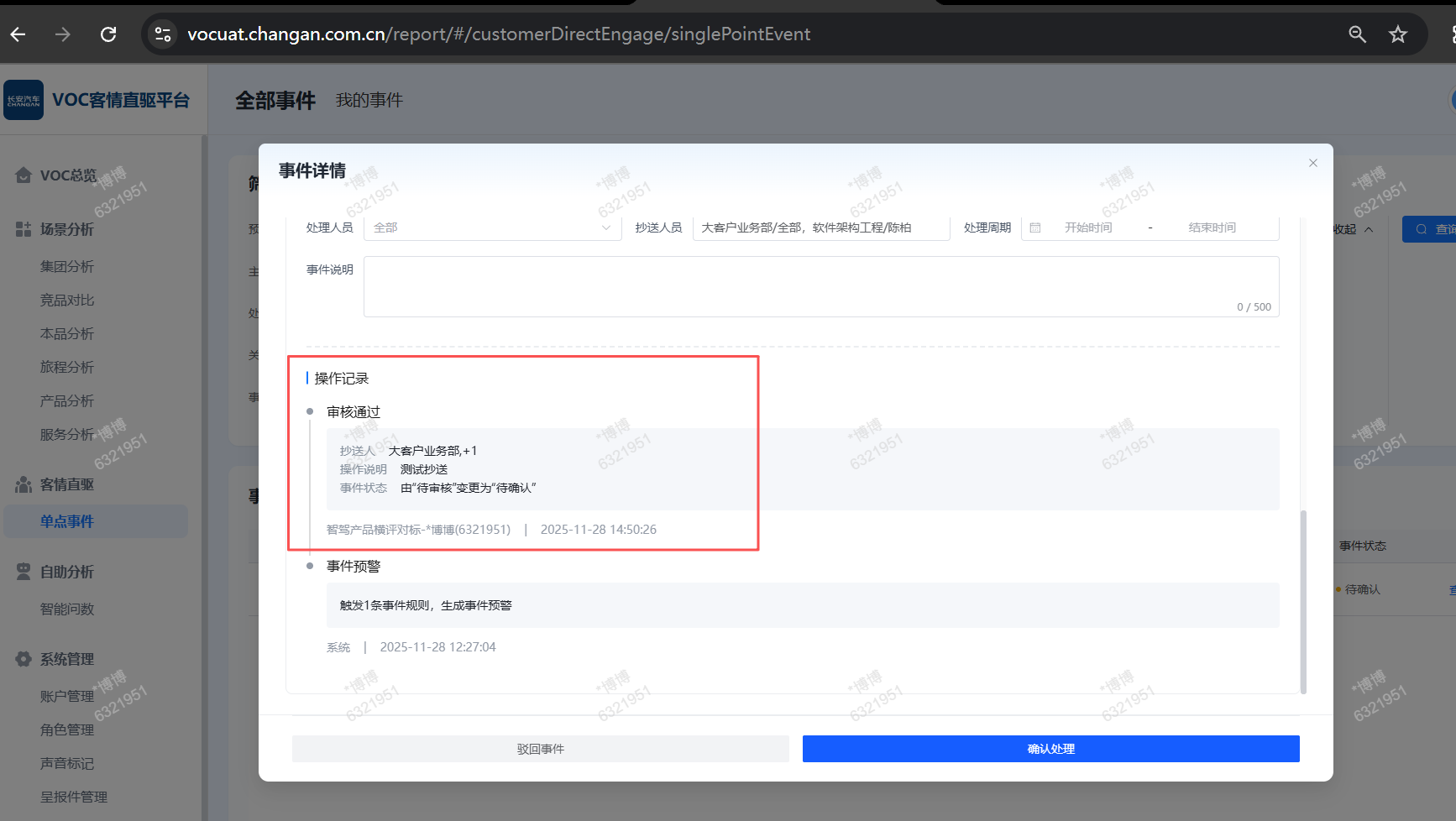1456x821 pixels.
Task: Collapse the filter panel via 收起
Action: coord(1354,229)
